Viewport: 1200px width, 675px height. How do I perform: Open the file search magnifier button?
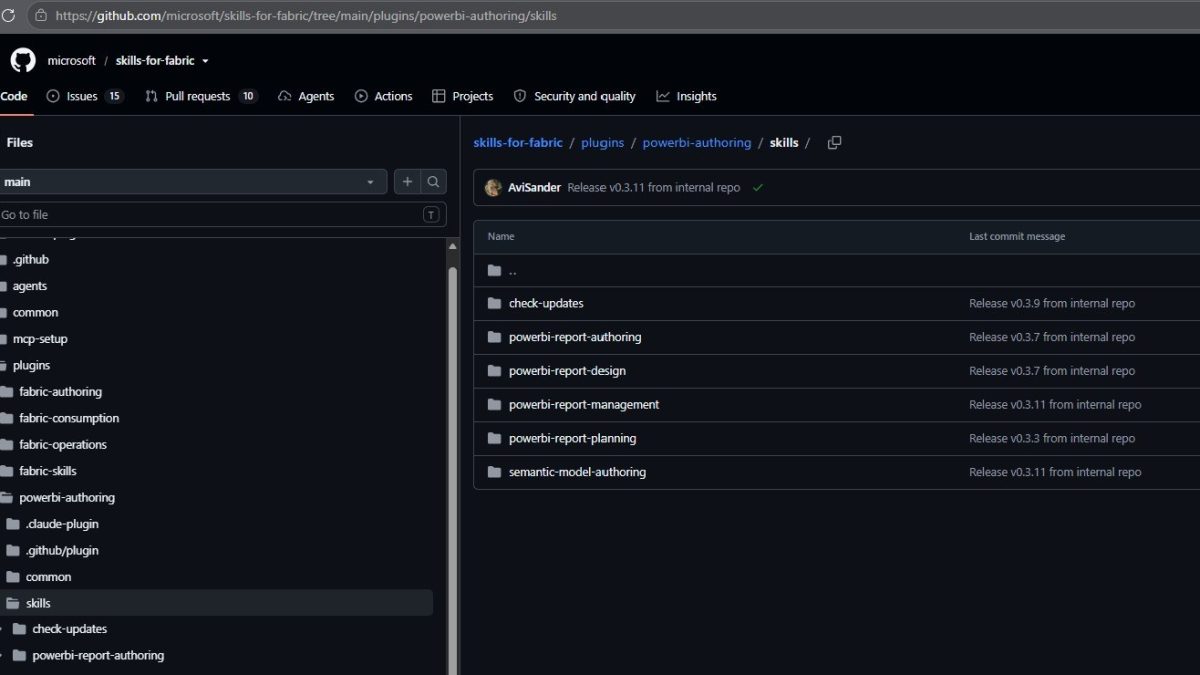433,182
